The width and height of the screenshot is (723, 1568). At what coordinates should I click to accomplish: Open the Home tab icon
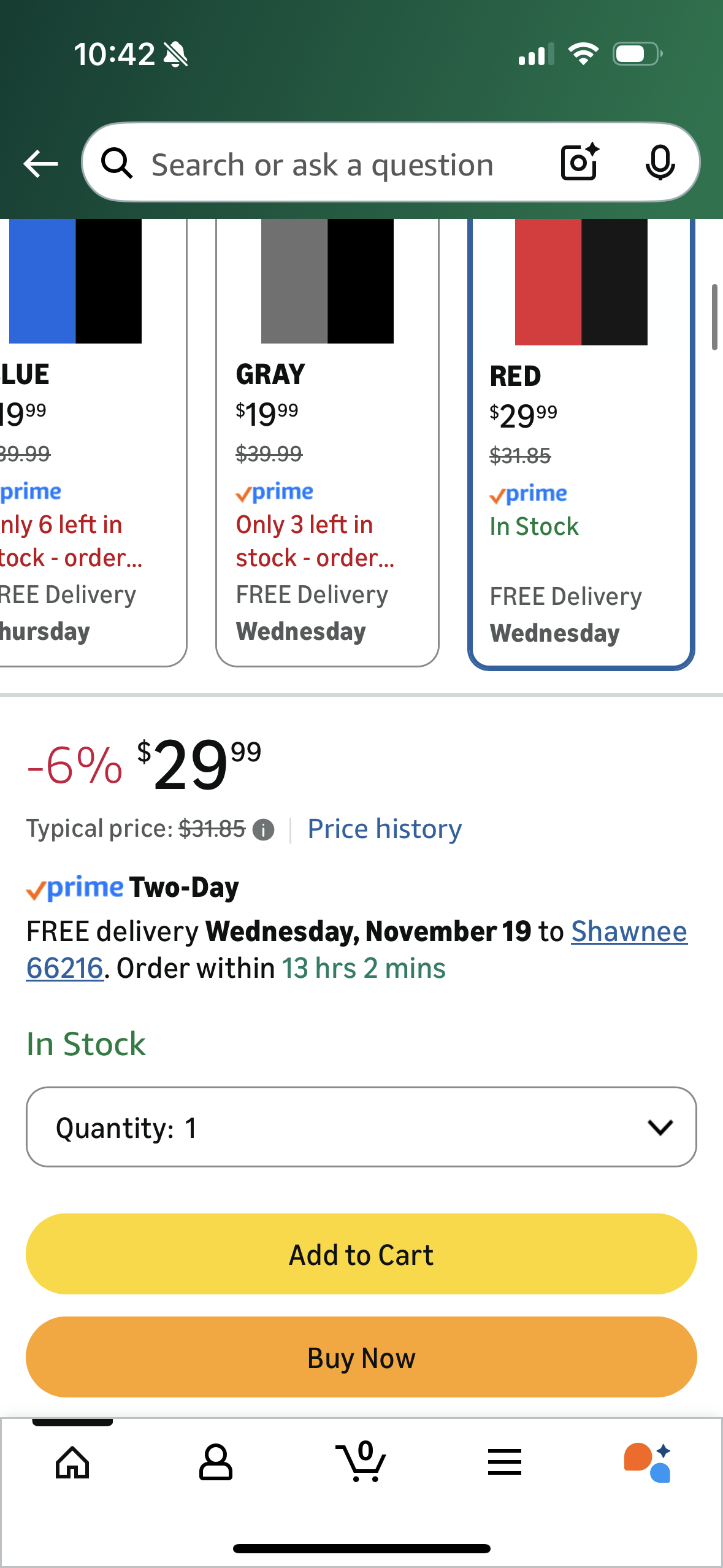click(x=72, y=1462)
